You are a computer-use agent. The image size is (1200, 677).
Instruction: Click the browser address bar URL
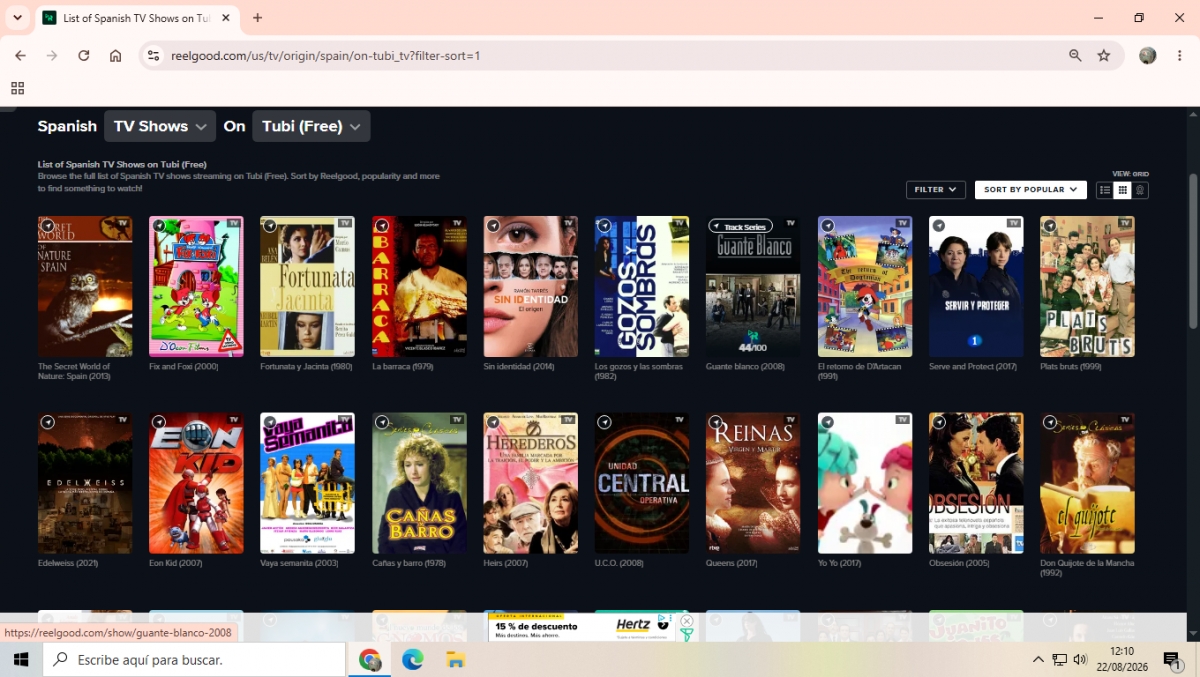click(x=325, y=56)
